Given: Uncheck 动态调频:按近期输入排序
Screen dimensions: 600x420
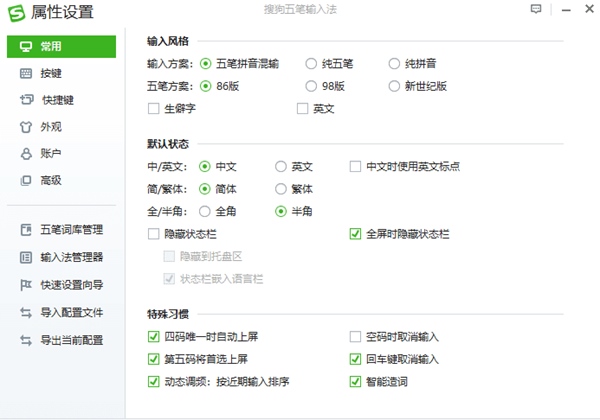Looking at the screenshot, I should 153,381.
